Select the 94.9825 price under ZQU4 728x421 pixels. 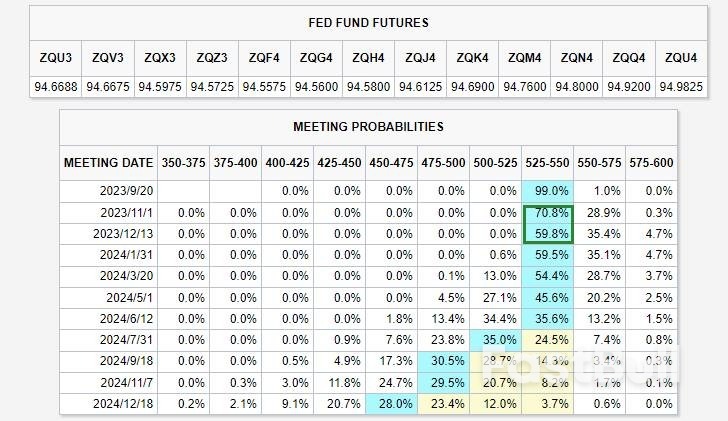(x=680, y=87)
